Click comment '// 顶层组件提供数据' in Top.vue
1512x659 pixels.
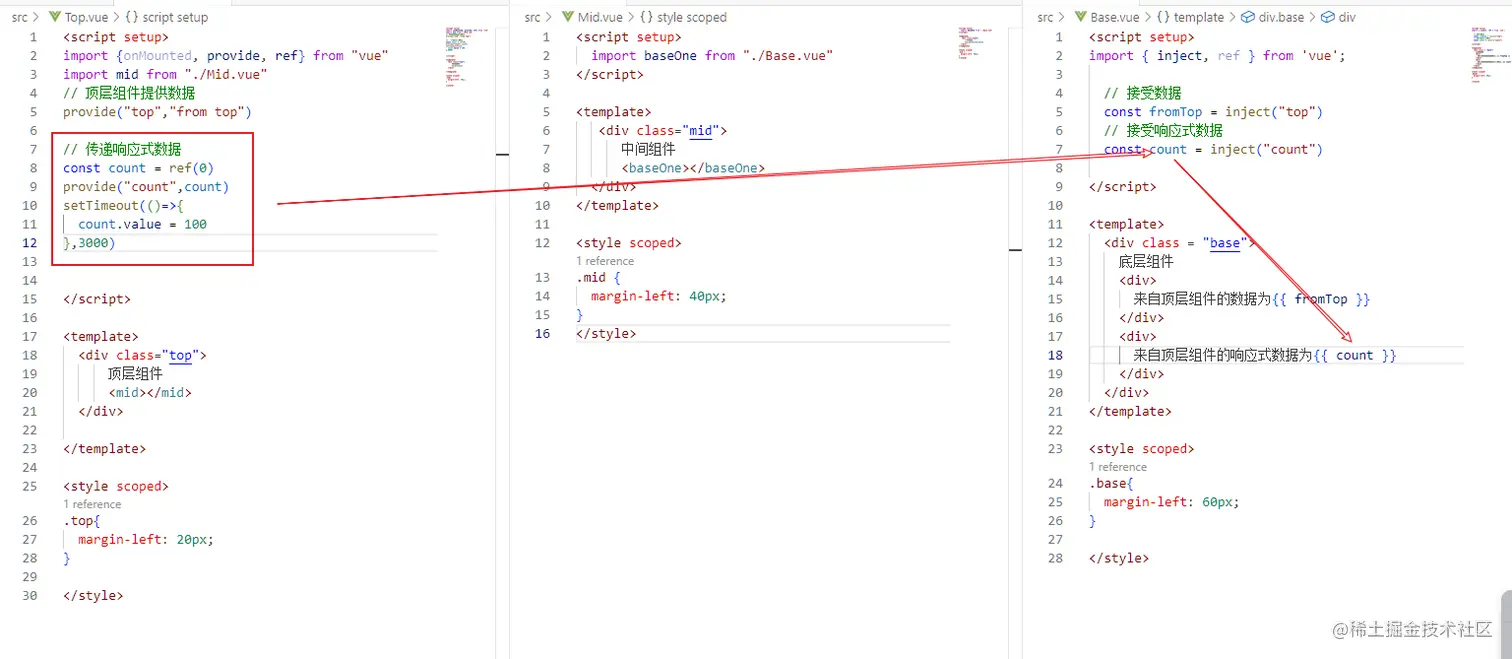click(129, 93)
